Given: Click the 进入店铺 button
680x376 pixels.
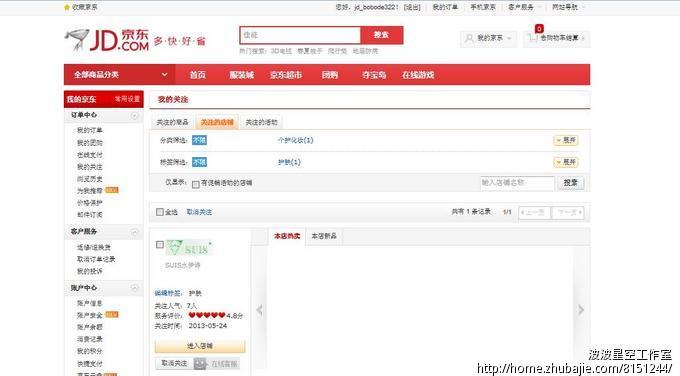Looking at the screenshot, I should click(x=200, y=346).
